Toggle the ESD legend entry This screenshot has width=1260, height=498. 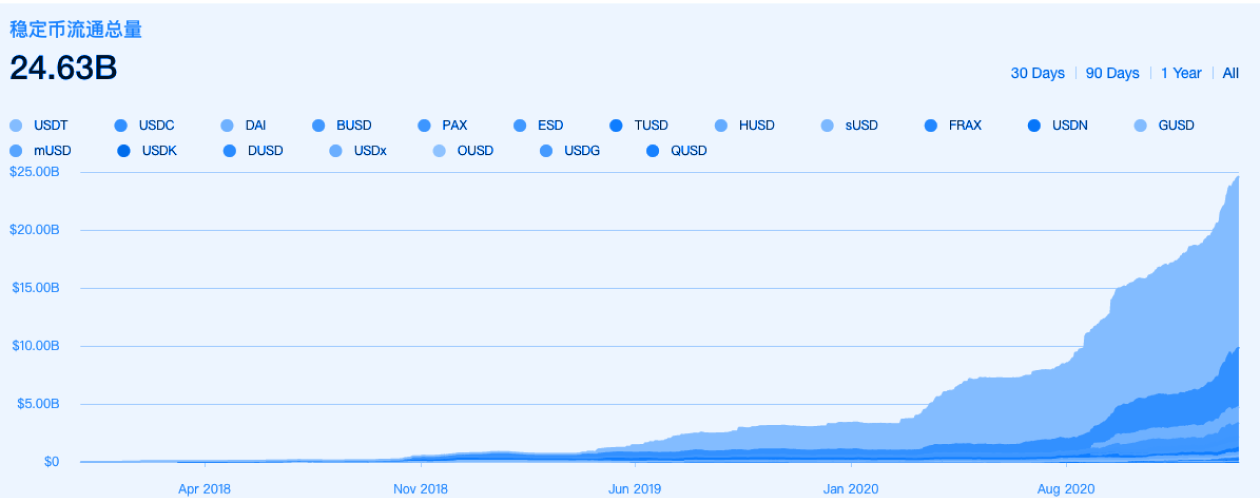coord(520,126)
